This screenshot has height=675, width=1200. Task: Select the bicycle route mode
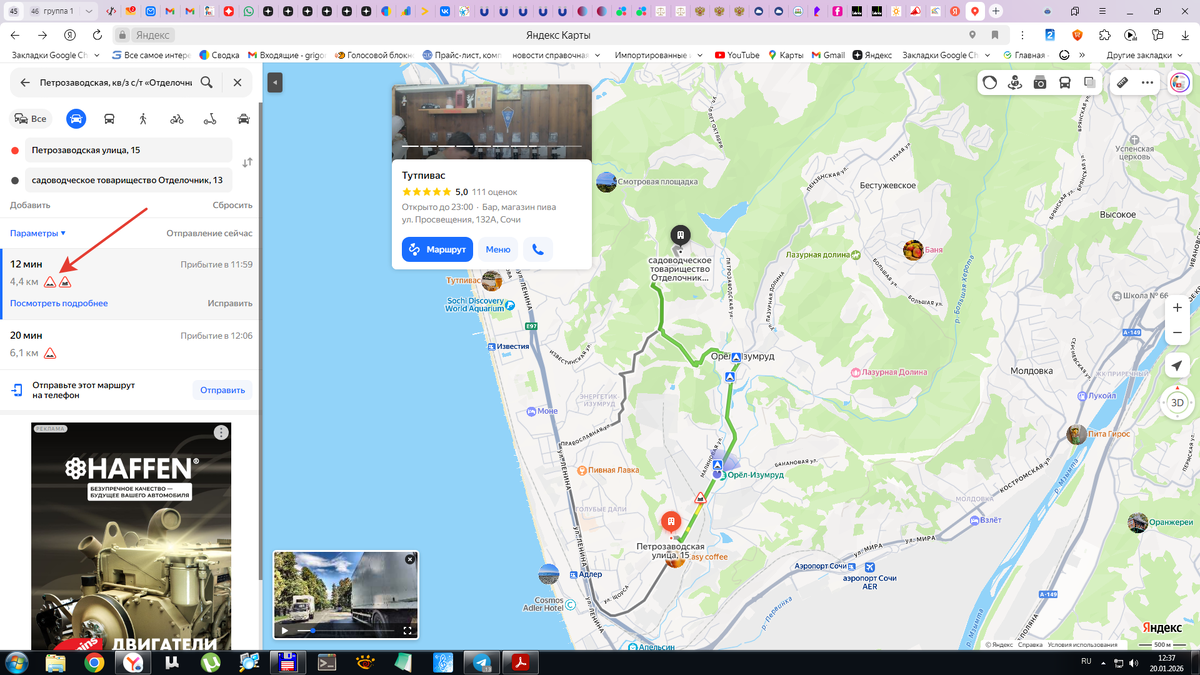(177, 119)
